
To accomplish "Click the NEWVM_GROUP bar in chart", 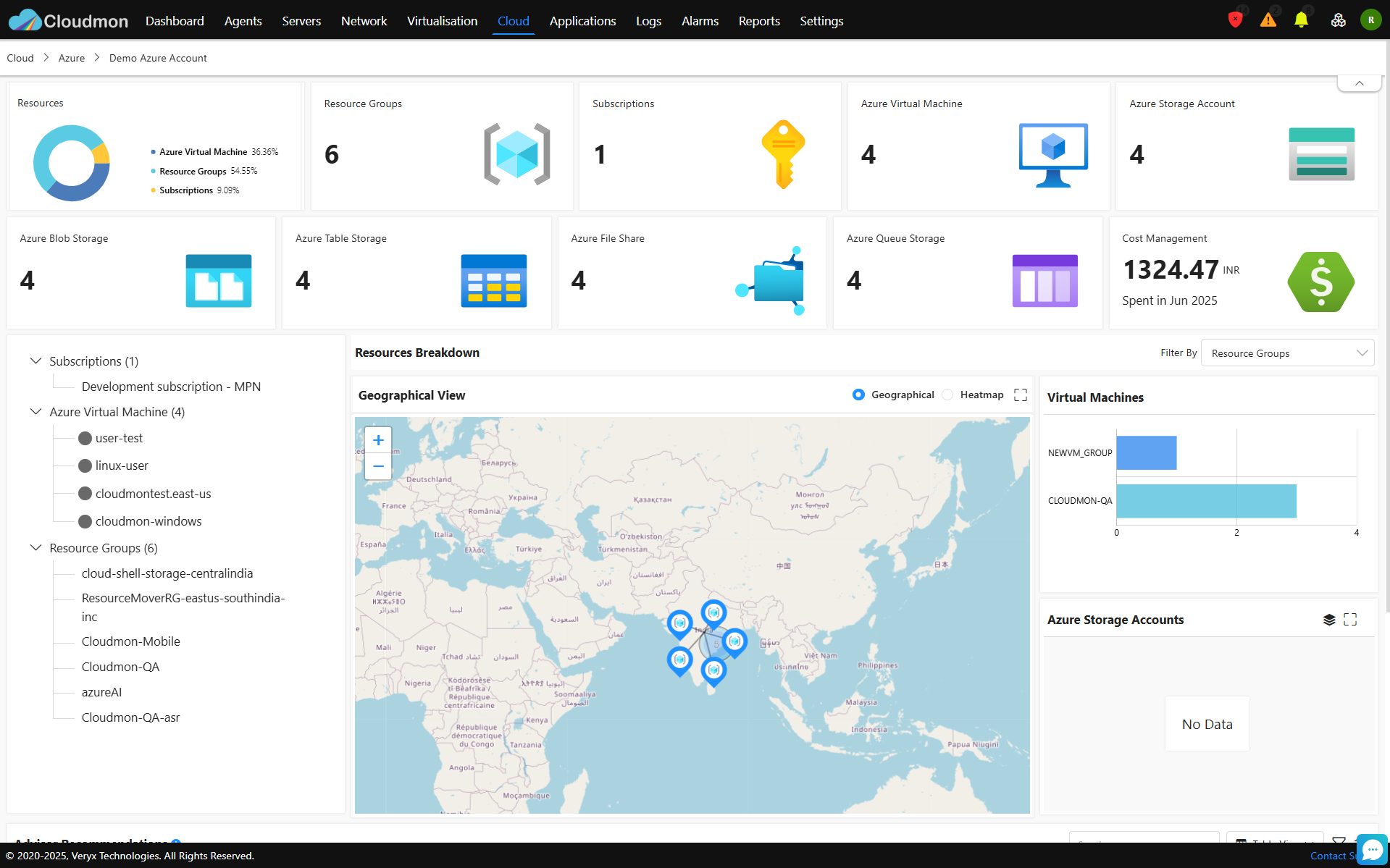I will click(1146, 452).
